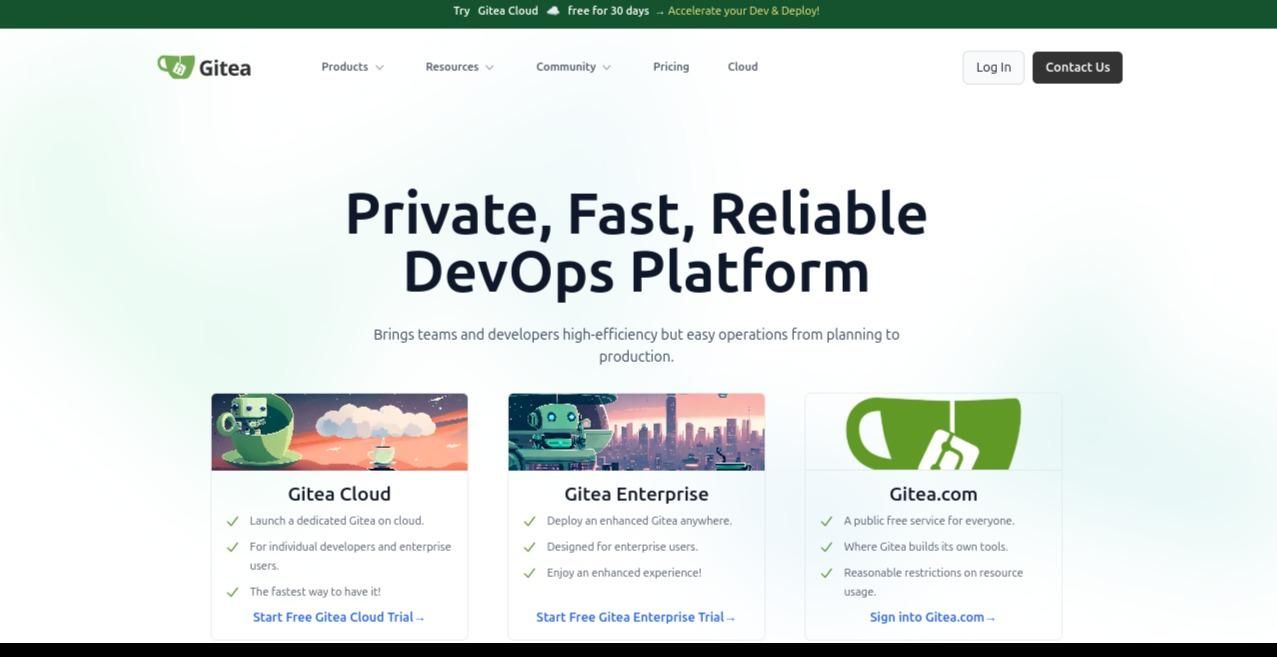The width and height of the screenshot is (1277, 657).
Task: Open the Community menu
Action: point(573,67)
